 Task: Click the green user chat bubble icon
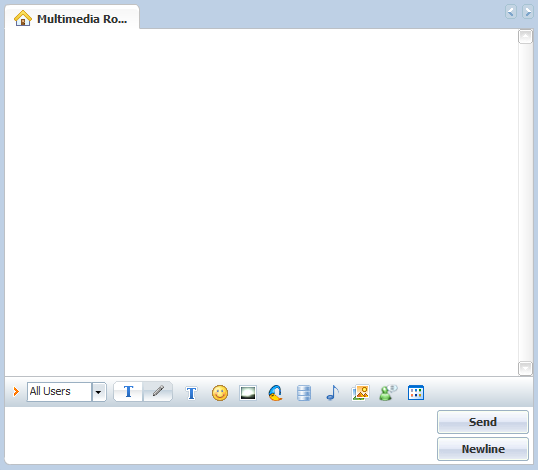pos(388,393)
